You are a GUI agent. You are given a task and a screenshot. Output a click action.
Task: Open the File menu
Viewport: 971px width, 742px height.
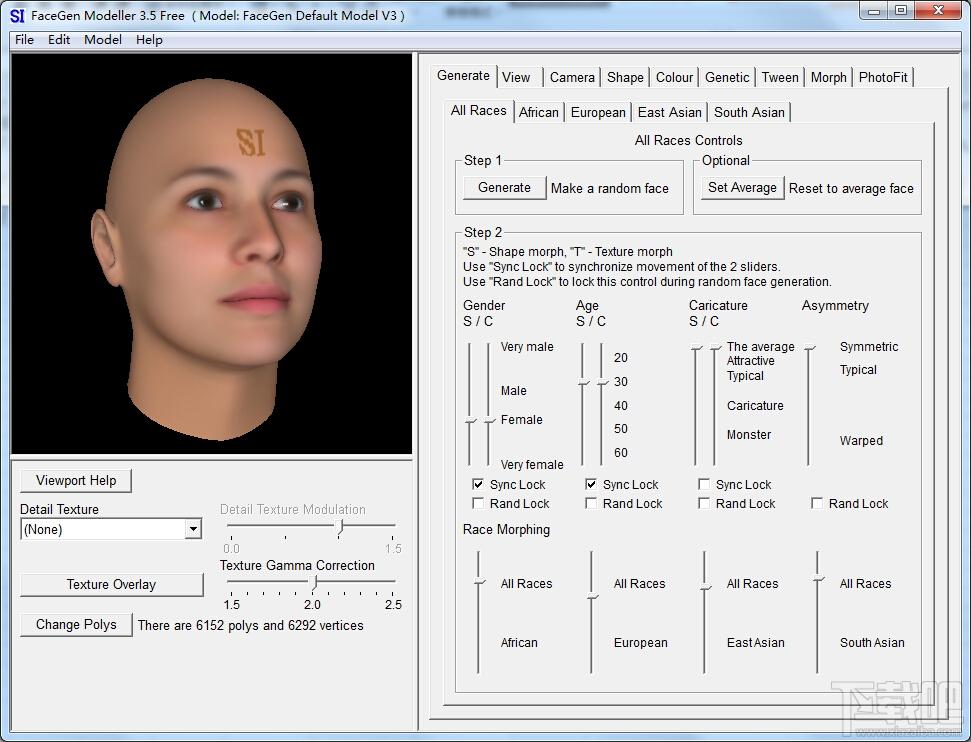click(24, 40)
